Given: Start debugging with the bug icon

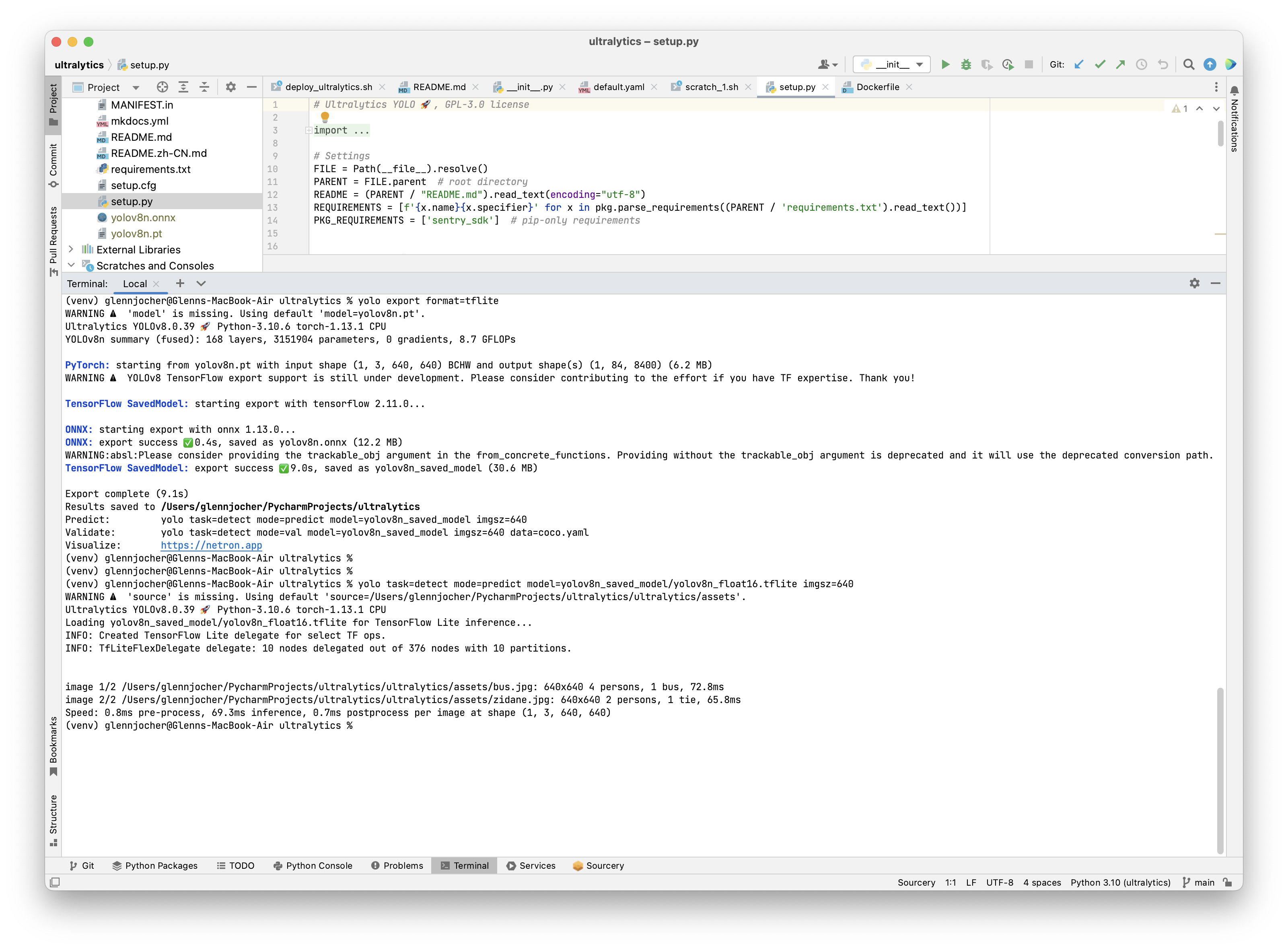Looking at the screenshot, I should coord(966,64).
